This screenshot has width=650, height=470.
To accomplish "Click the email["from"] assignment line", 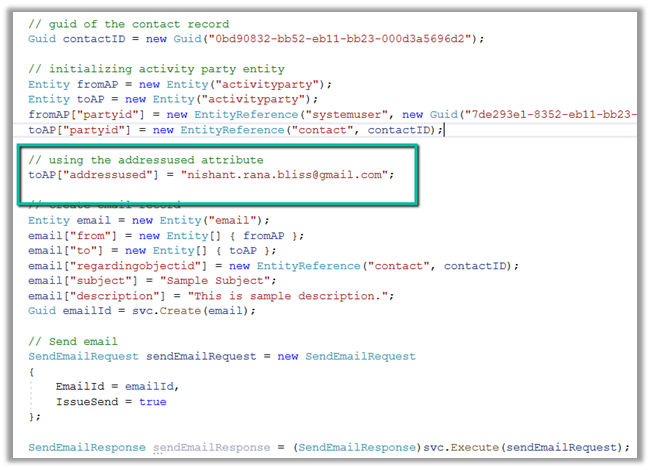I will point(162,235).
